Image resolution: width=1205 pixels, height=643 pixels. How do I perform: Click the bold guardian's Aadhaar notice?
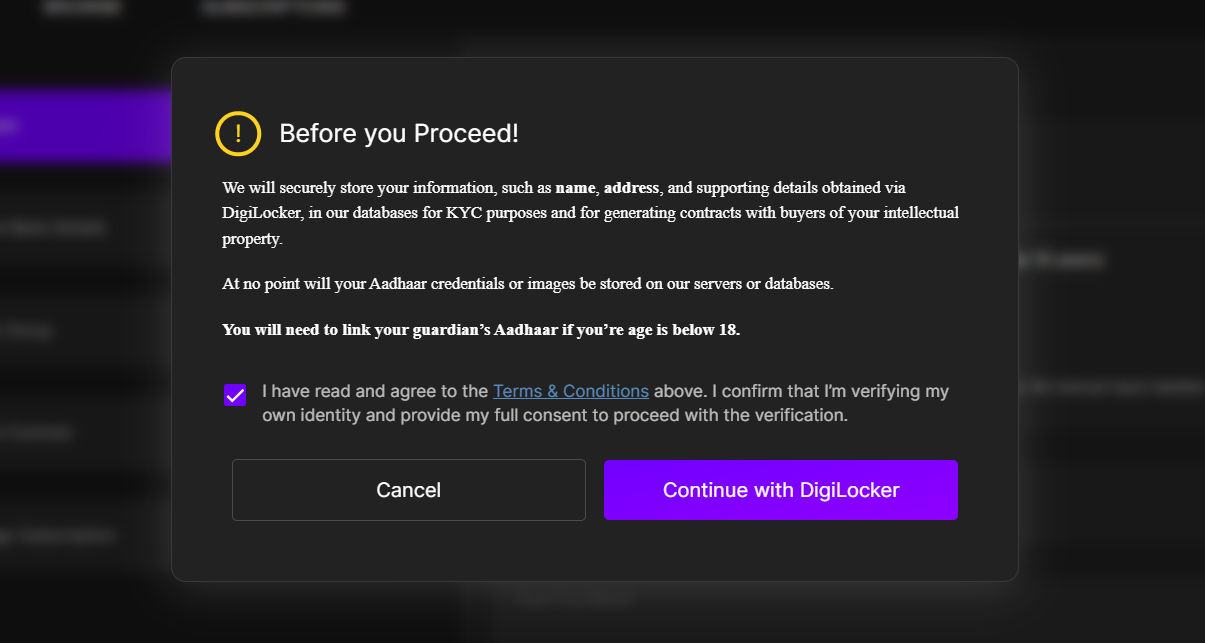point(481,330)
